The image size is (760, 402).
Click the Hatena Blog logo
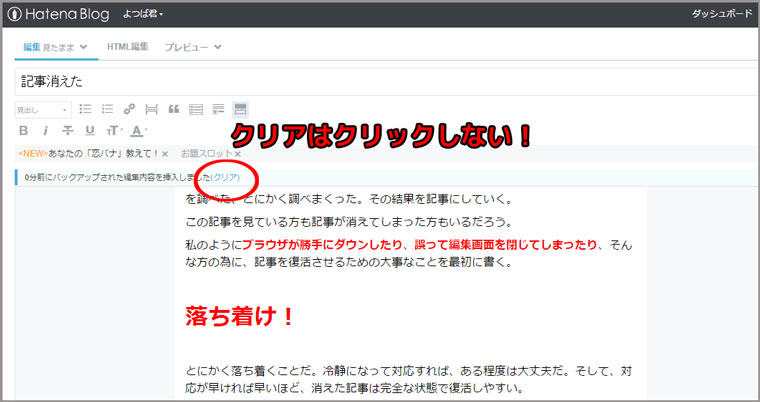tap(58, 14)
